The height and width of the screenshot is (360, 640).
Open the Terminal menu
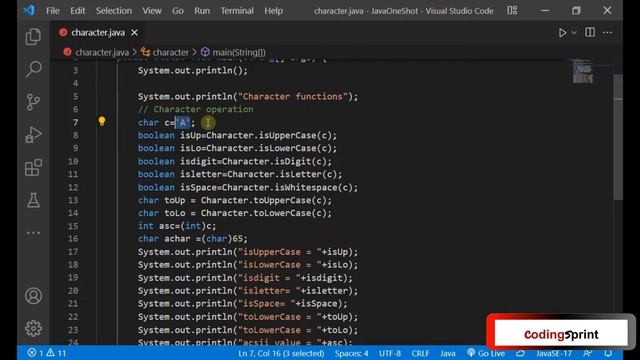237,11
